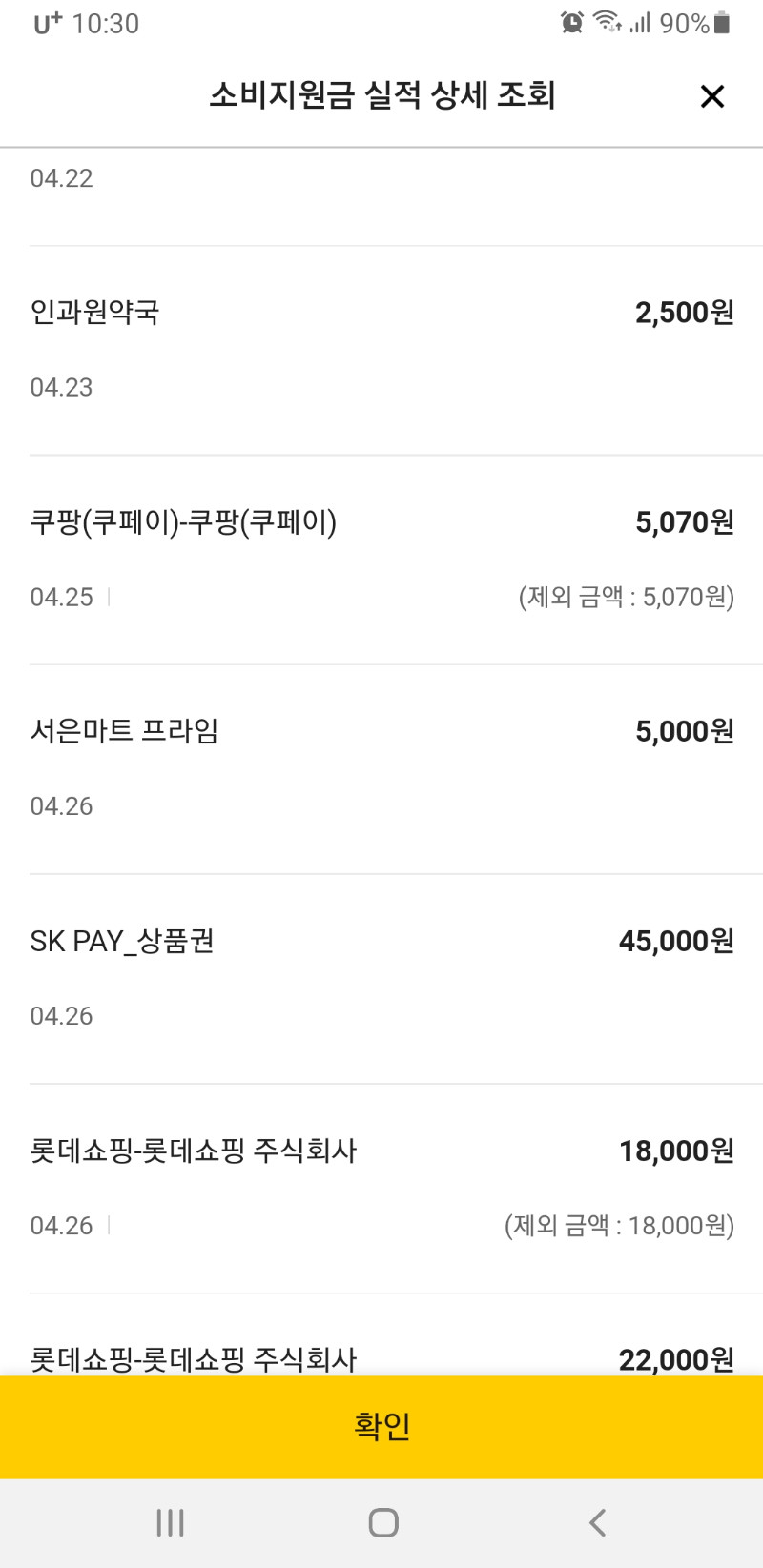Tap the 45,000원 amount
Image resolution: width=763 pixels, height=1568 pixels.
[676, 942]
